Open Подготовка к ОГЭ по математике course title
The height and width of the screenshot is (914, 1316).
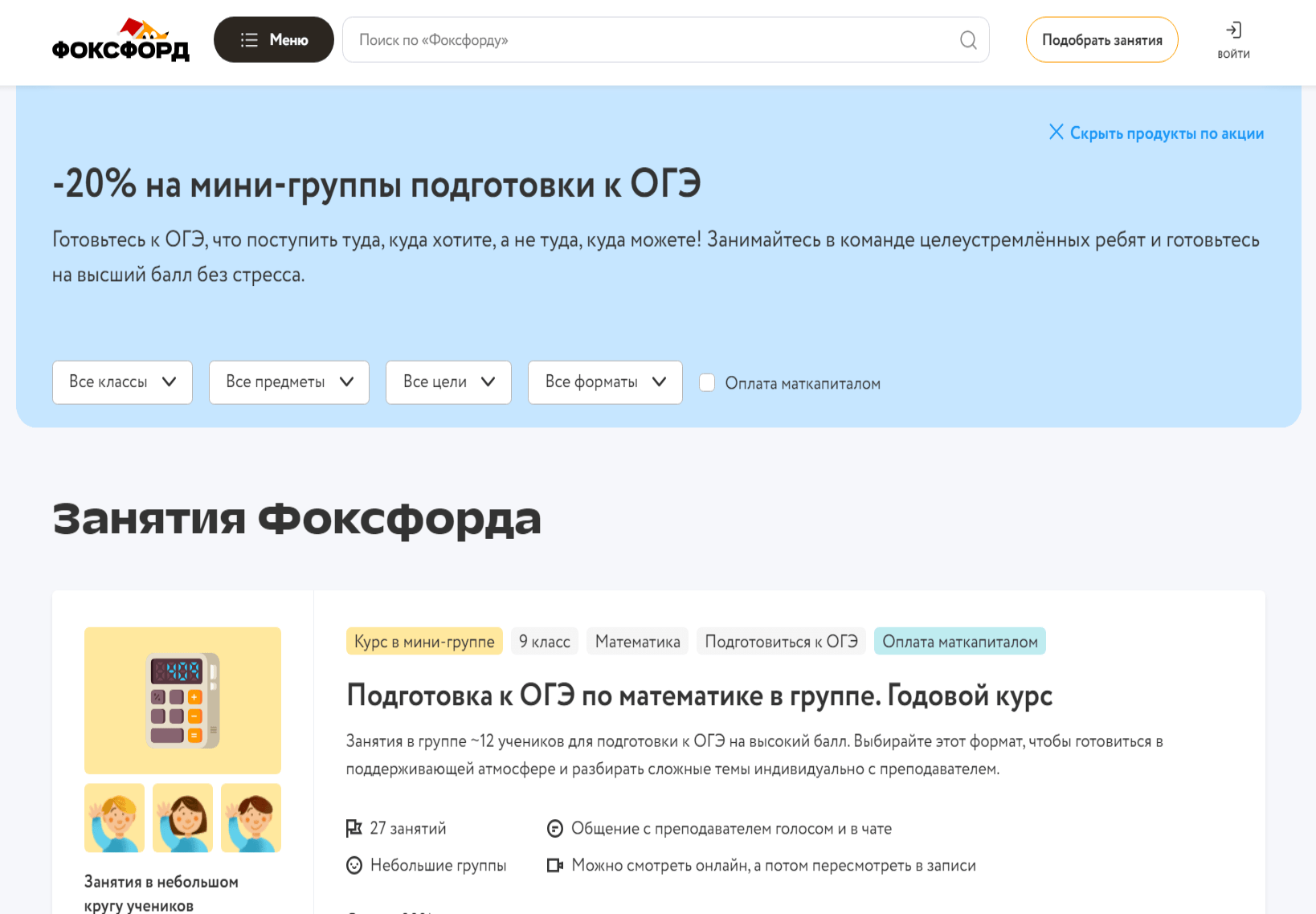[x=699, y=696]
